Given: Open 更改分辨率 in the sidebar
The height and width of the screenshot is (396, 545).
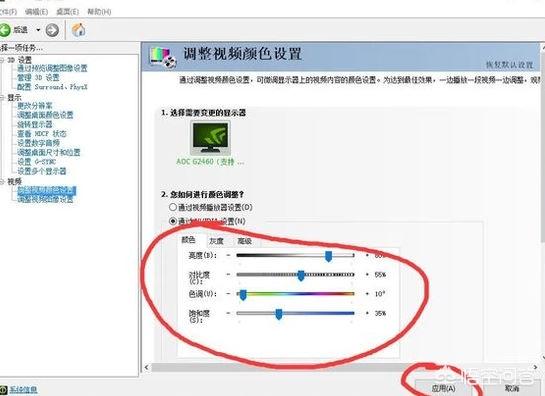Looking at the screenshot, I should (35, 106).
